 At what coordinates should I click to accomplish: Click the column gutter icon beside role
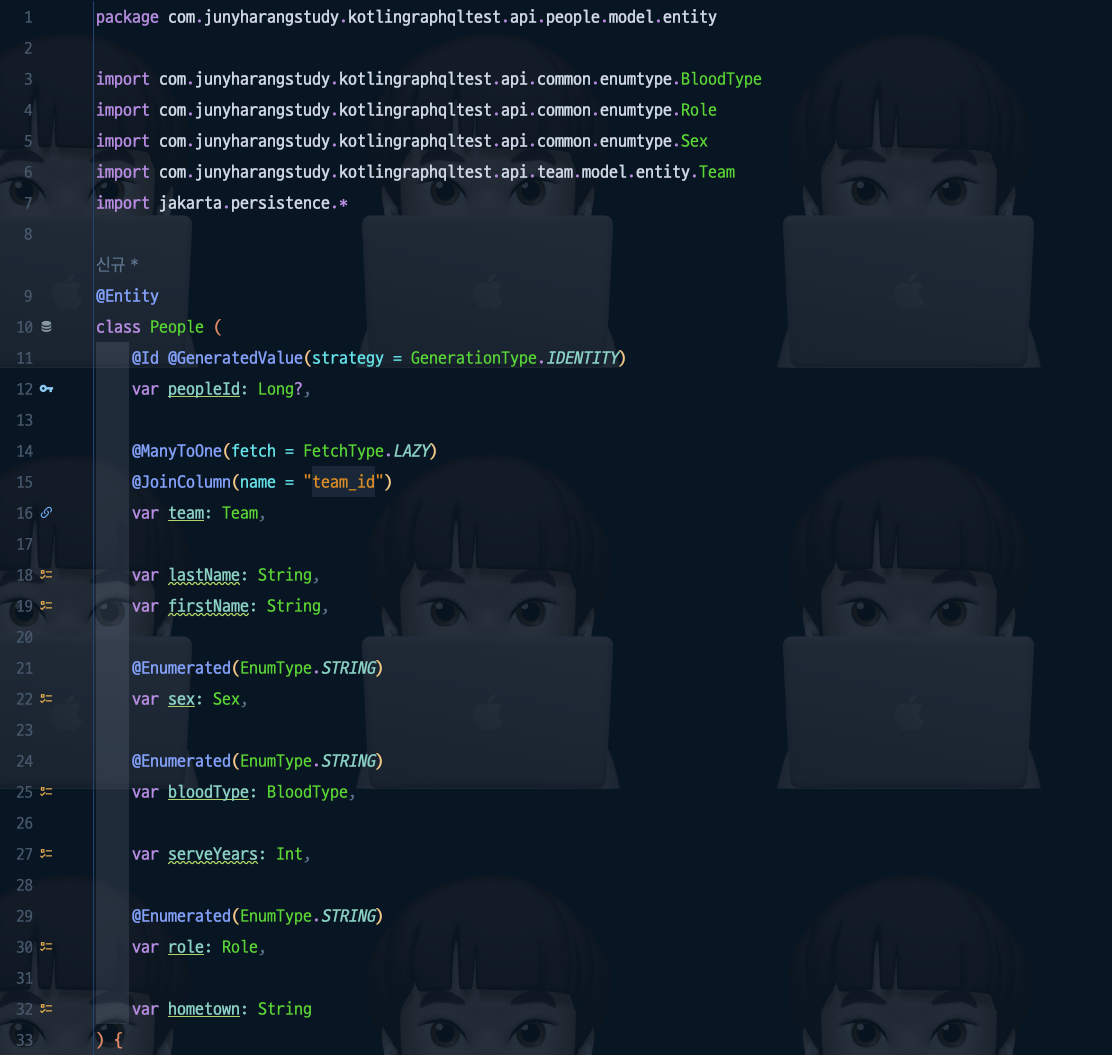tap(46, 947)
